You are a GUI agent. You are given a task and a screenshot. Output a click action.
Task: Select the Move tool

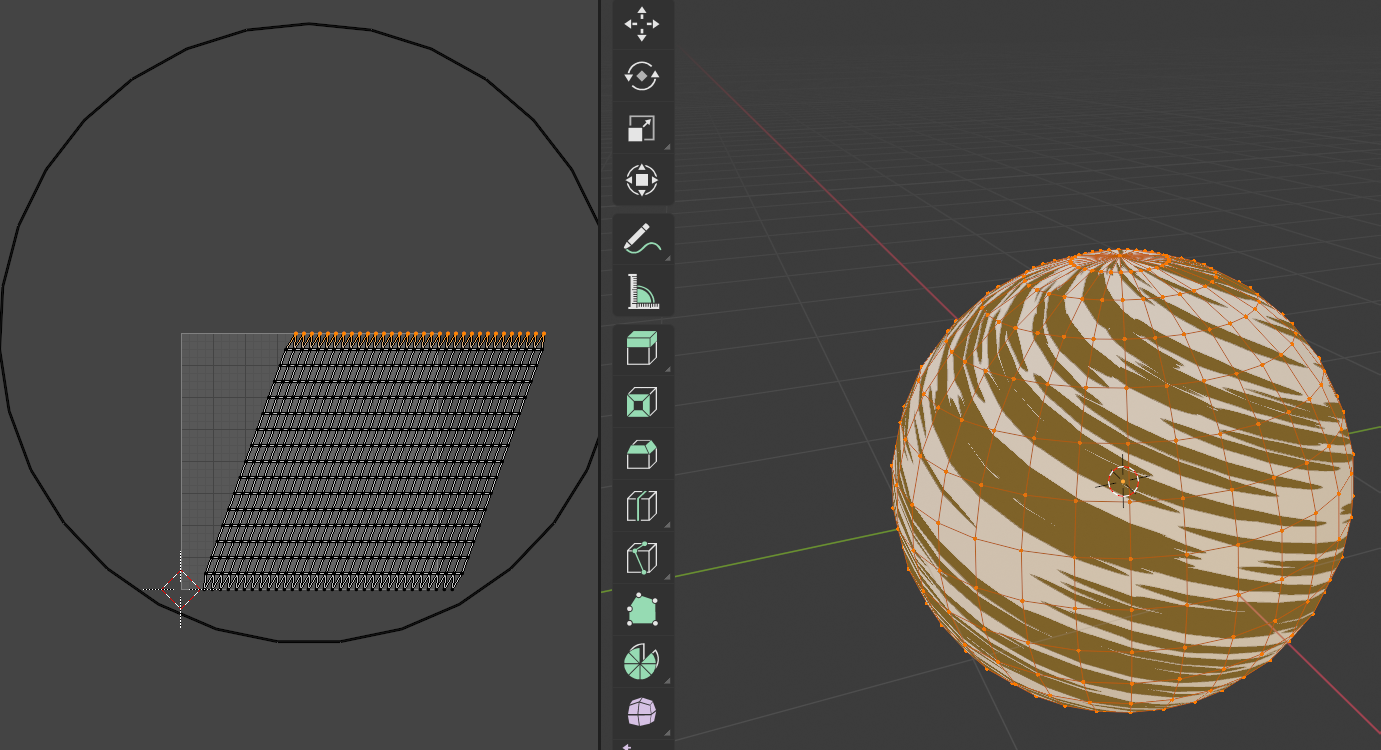click(641, 24)
